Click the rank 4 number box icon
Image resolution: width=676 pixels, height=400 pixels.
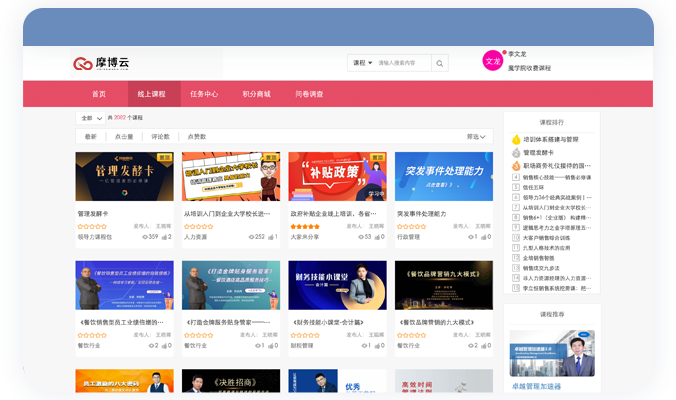click(516, 177)
